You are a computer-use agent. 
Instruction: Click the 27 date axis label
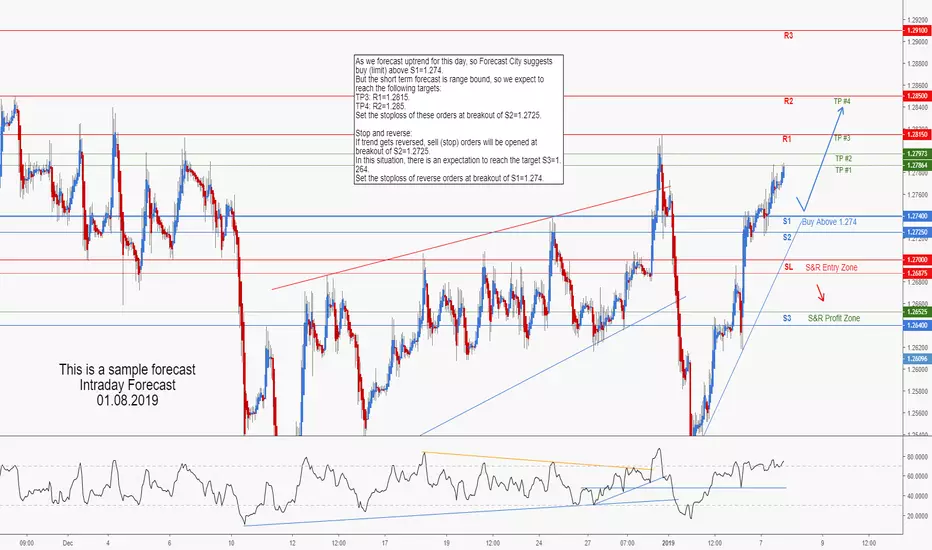pyautogui.click(x=587, y=543)
